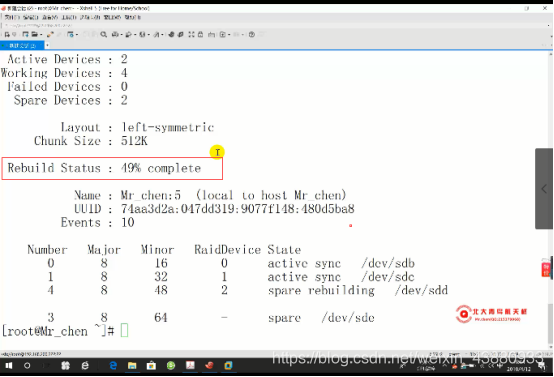Expand the dropdown beside the properties icon

point(77,35)
